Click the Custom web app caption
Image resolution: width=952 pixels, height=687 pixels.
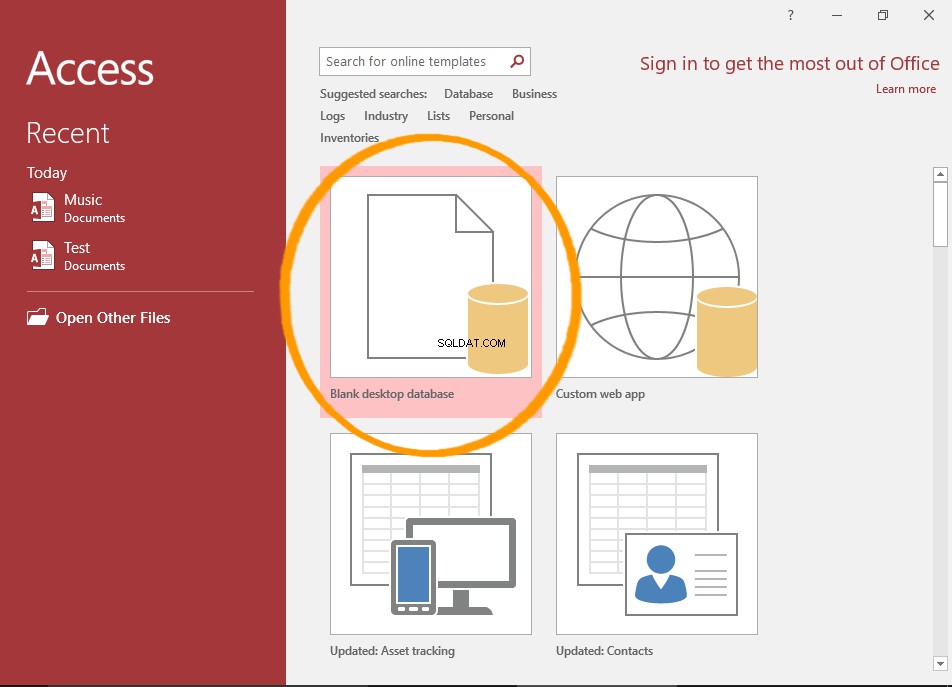[x=600, y=394]
